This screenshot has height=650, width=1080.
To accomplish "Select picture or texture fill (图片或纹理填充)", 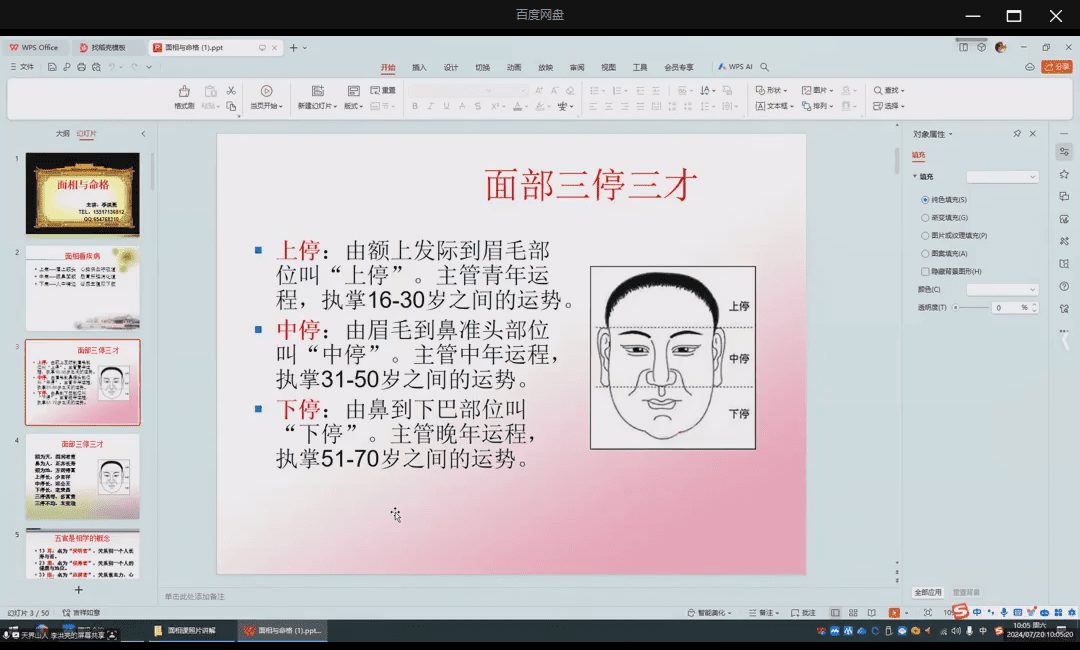I will (x=925, y=235).
